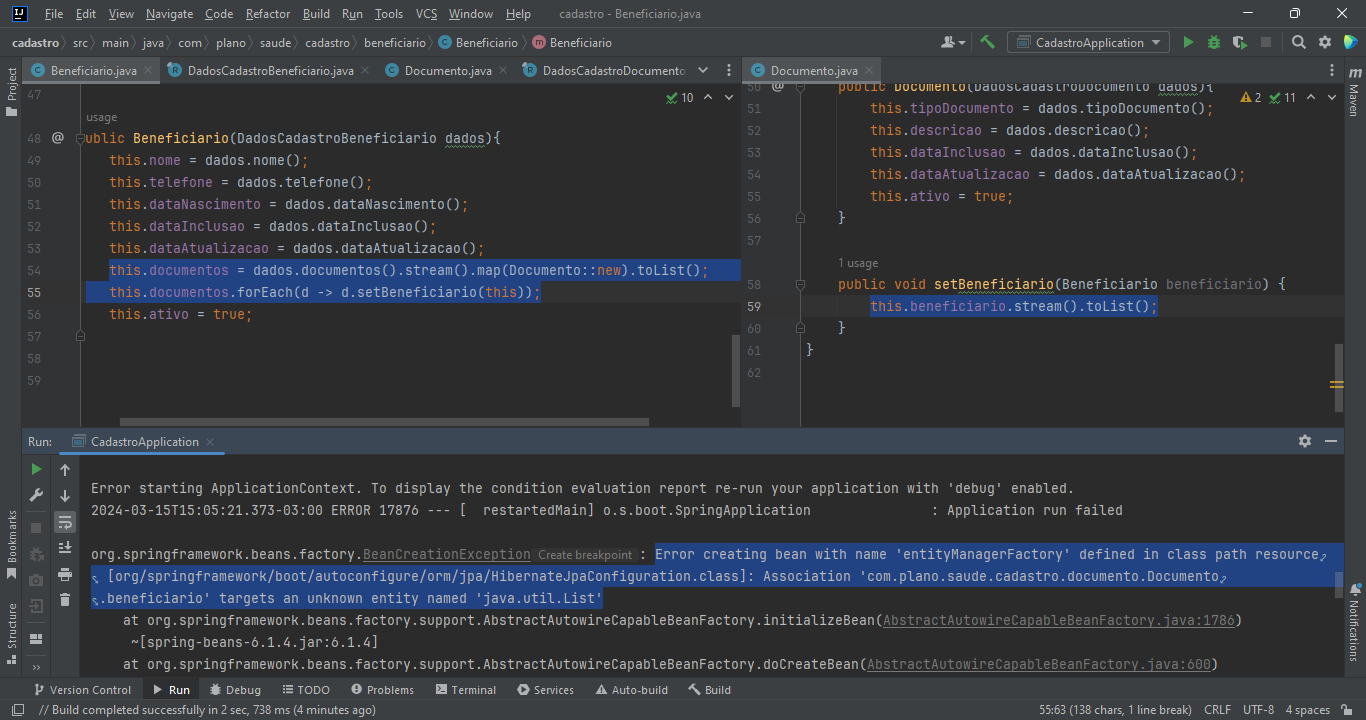Expand more Run toolbar actions chevrons
The height and width of the screenshot is (720, 1366).
point(36,666)
